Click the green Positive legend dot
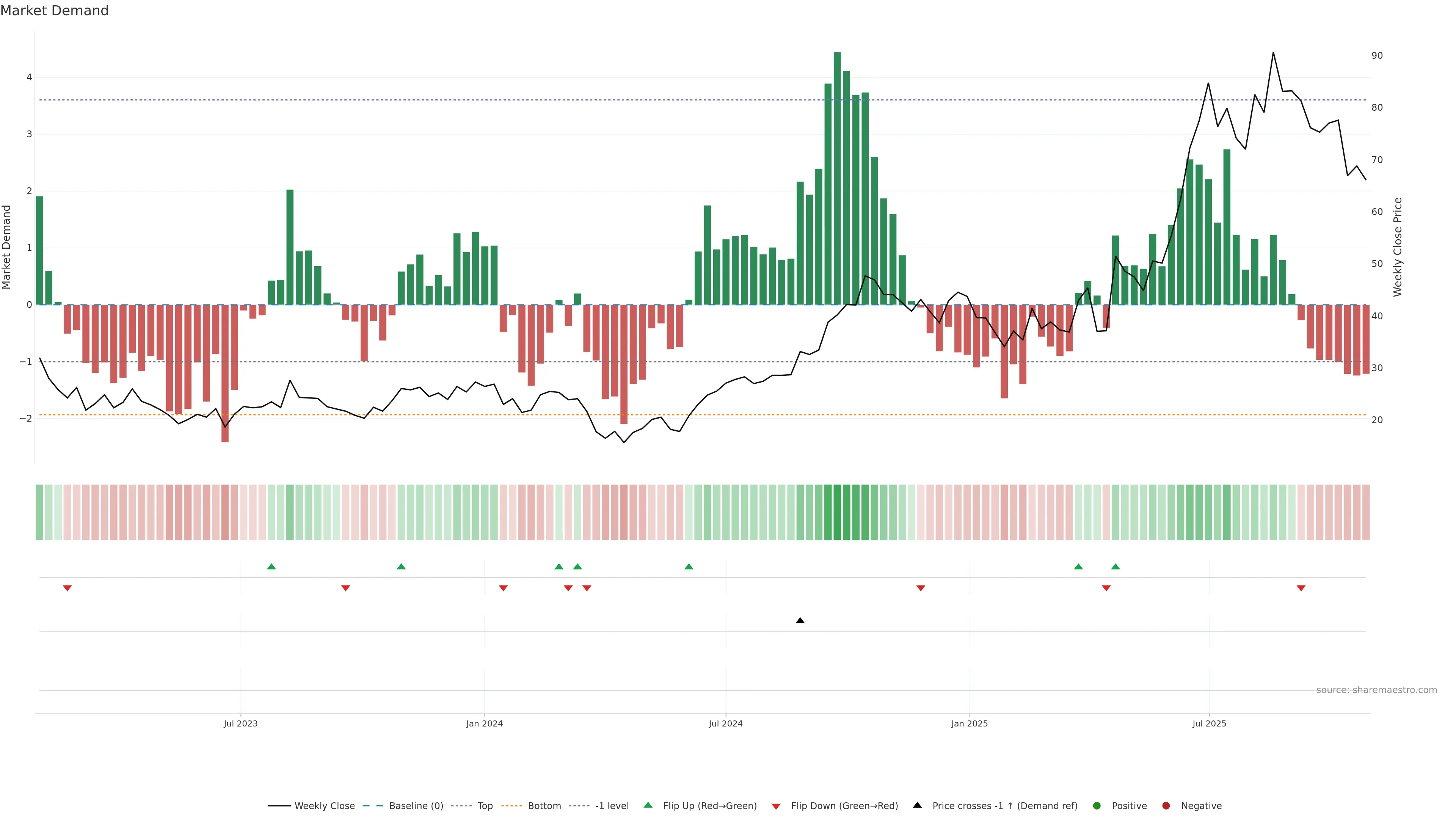 [x=1097, y=805]
